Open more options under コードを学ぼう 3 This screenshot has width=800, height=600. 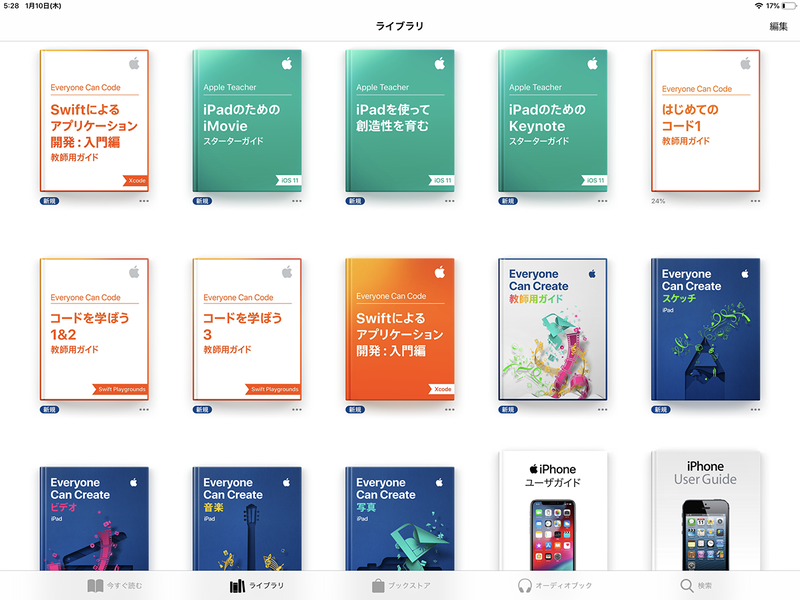[296, 410]
